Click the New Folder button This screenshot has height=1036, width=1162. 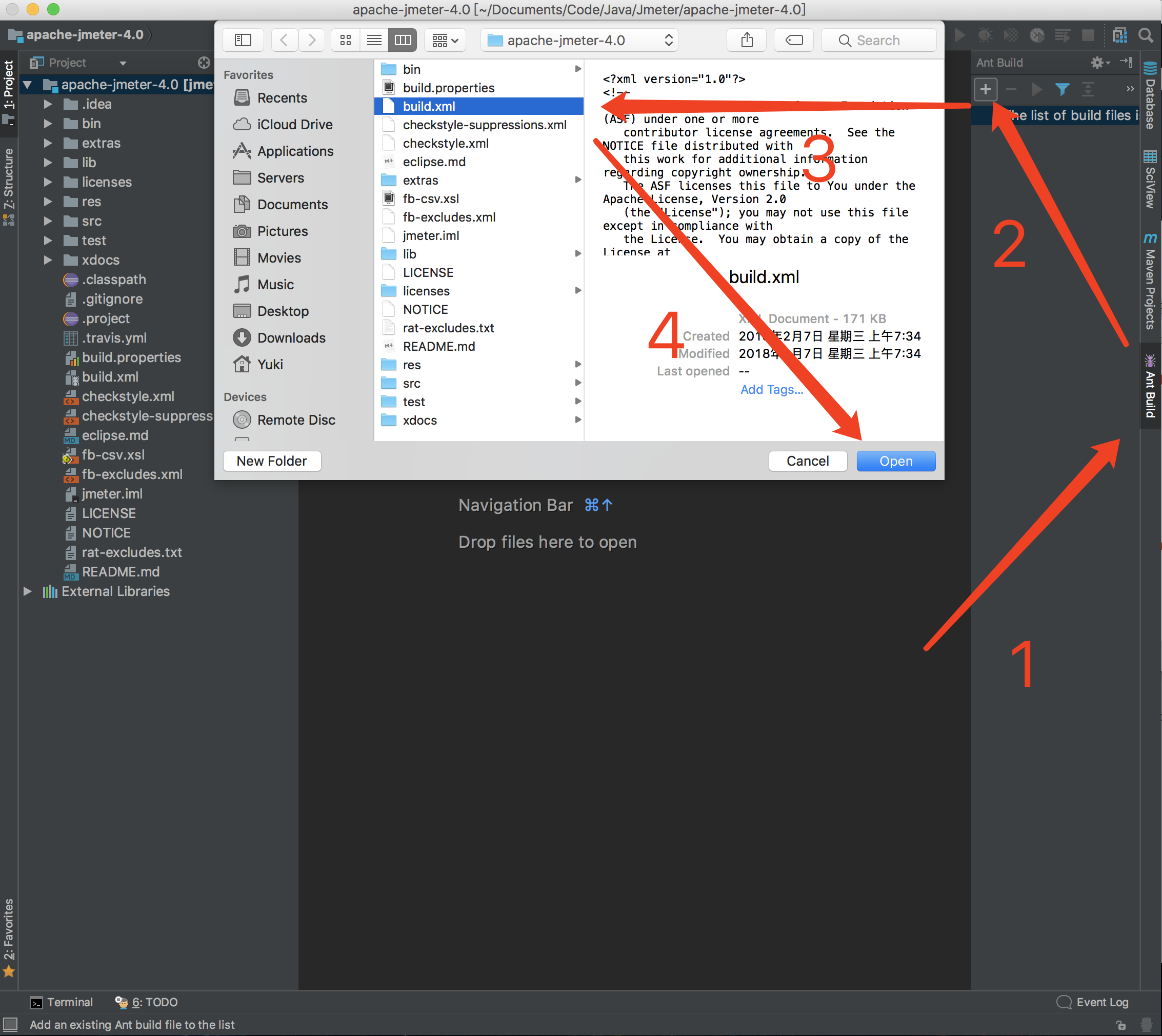click(x=272, y=461)
